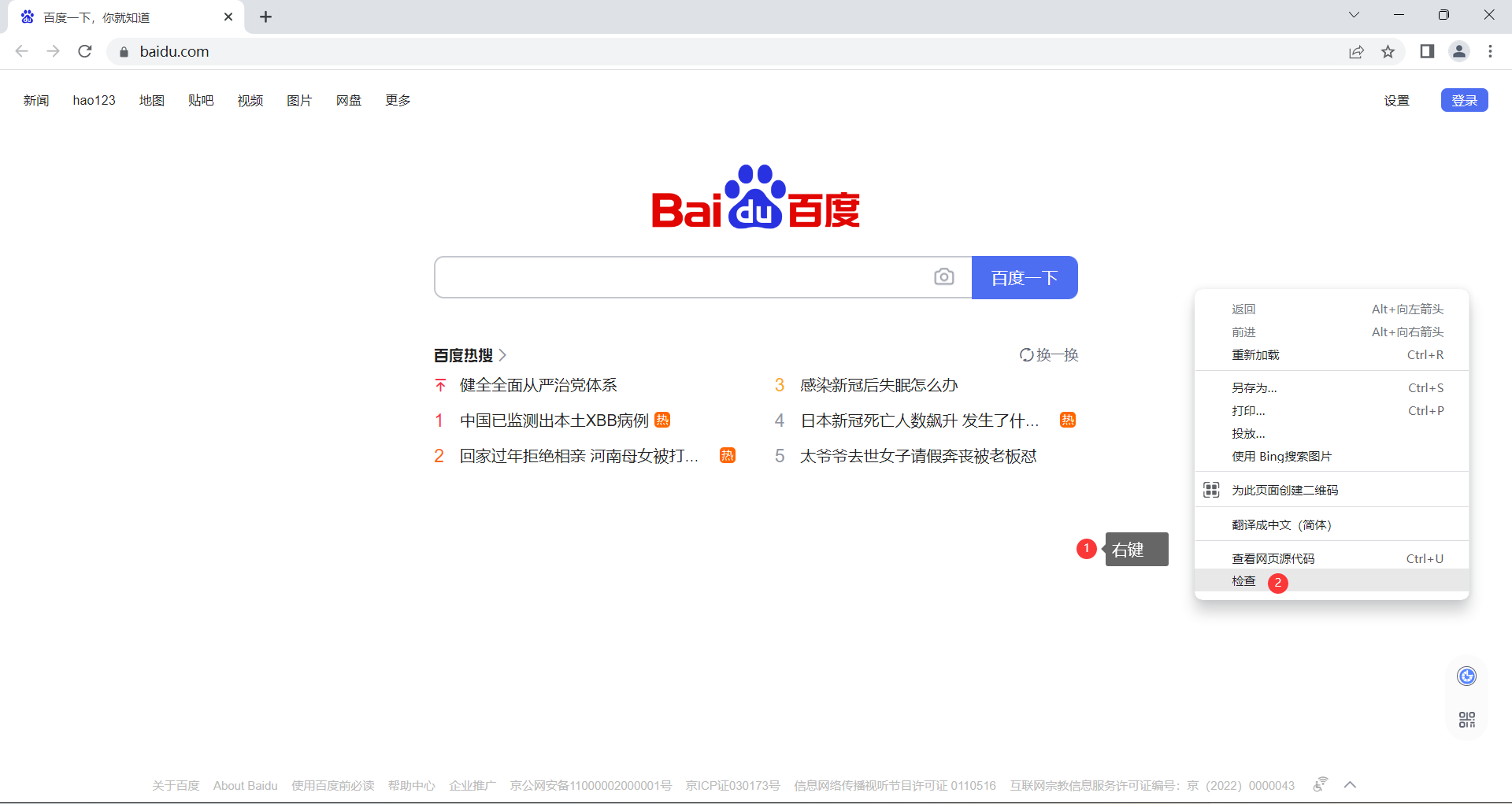This screenshot has width=1512, height=804.
Task: Open the user profile avatar icon
Action: click(1459, 51)
